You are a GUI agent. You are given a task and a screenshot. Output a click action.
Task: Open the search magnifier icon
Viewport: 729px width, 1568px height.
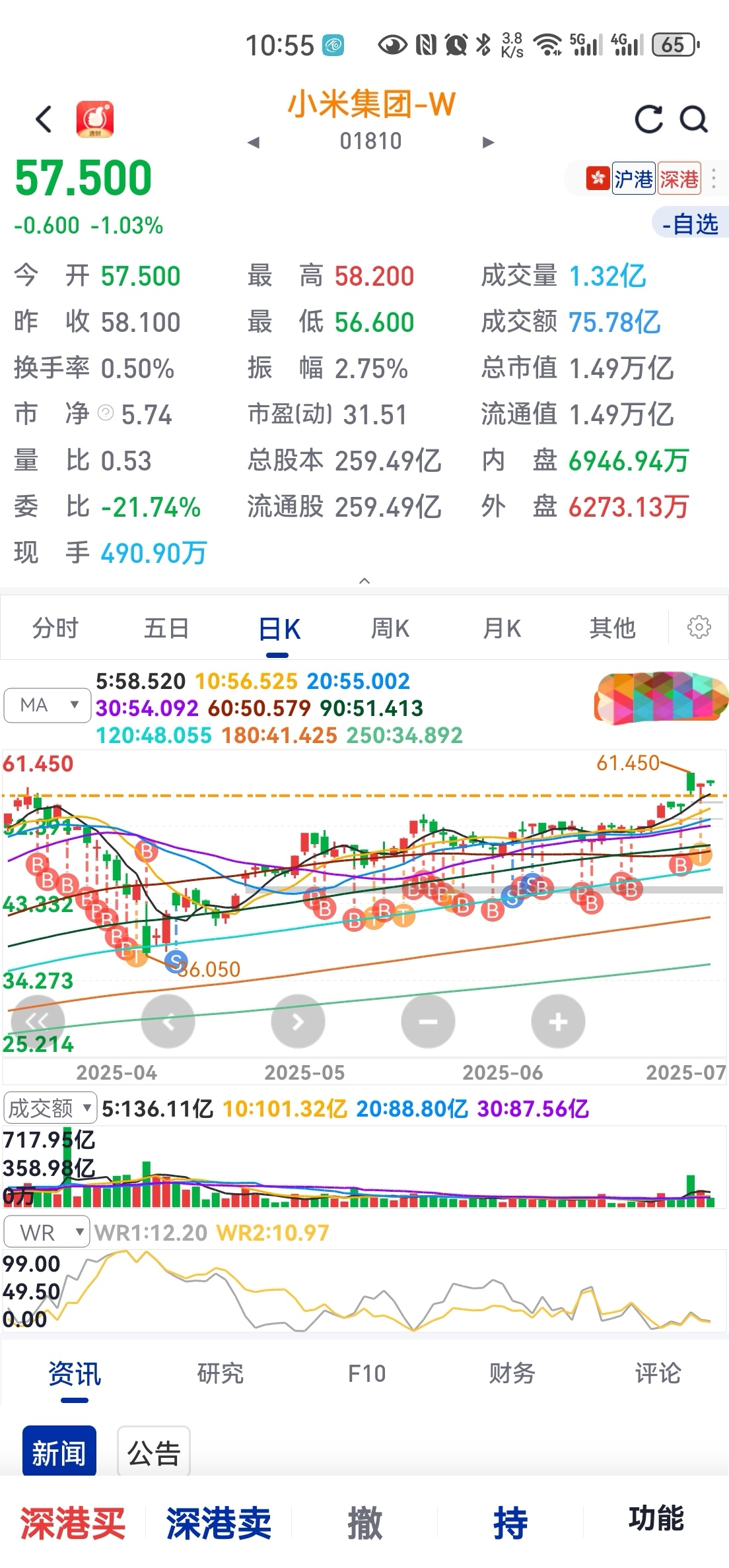tap(694, 119)
